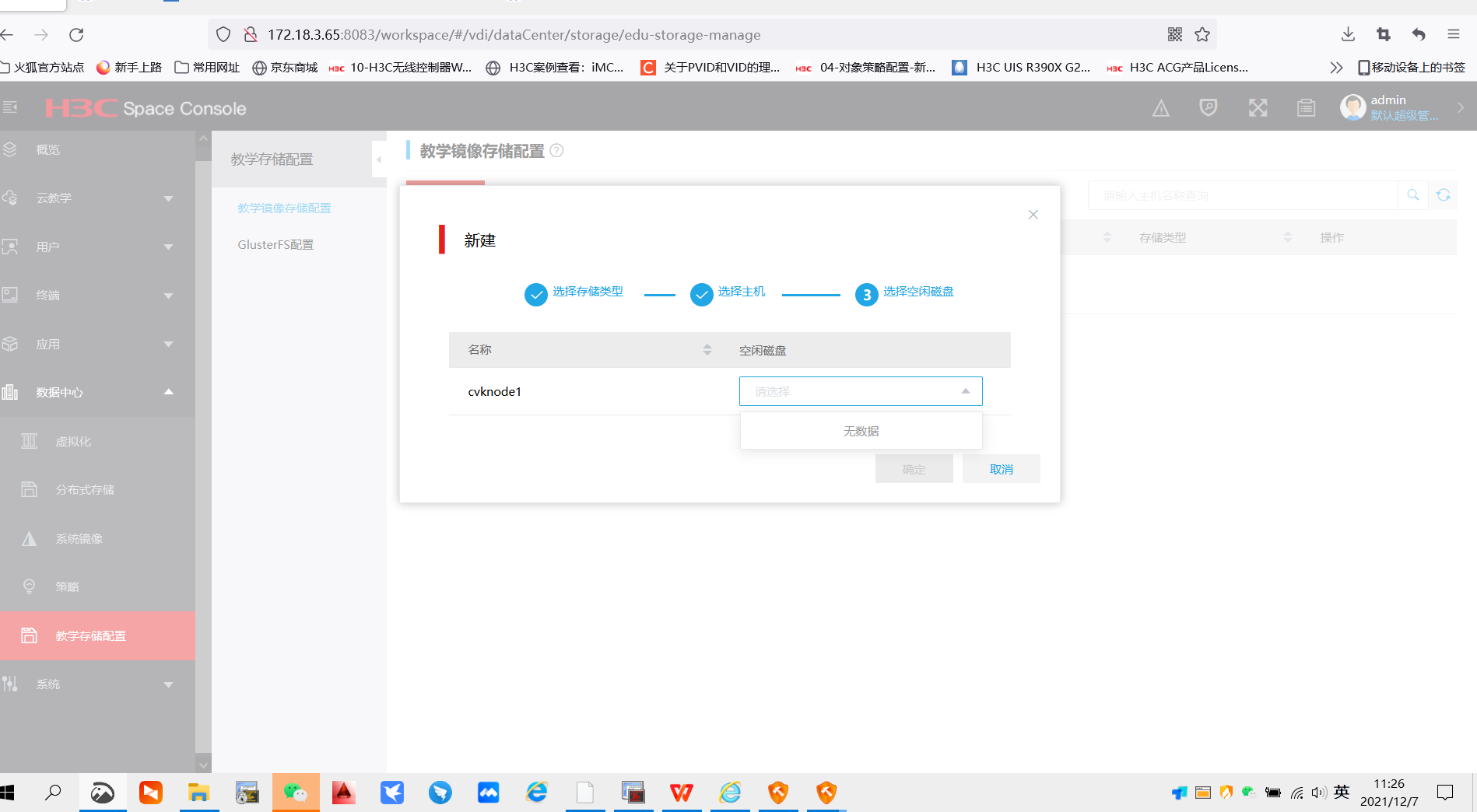Viewport: 1477px width, 812px height.
Task: Expand the 应用 menu
Action: click(97, 344)
